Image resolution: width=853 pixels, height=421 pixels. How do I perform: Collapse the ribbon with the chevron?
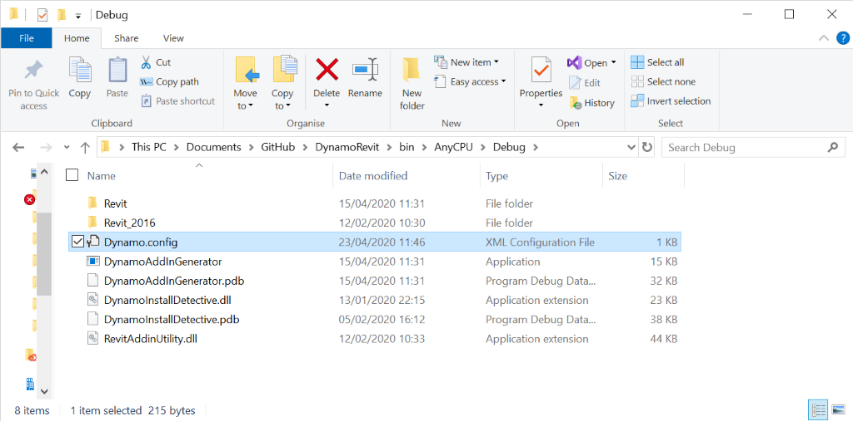point(824,38)
